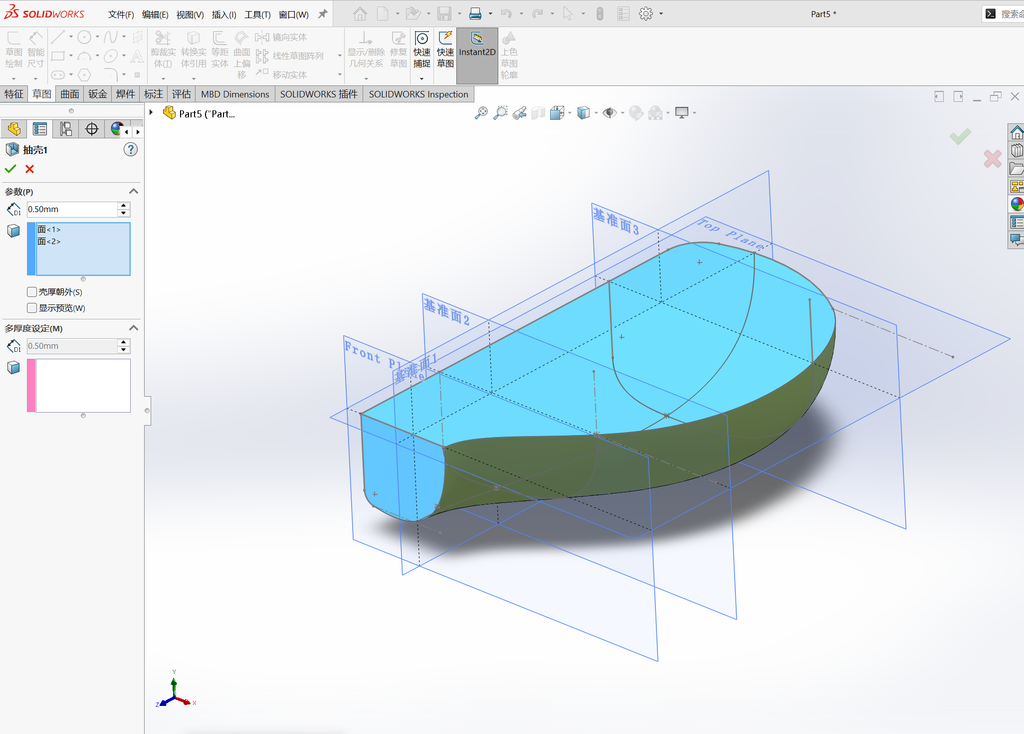Open the Display Style dropdown arrow
Image resolution: width=1024 pixels, height=734 pixels.
[x=596, y=113]
